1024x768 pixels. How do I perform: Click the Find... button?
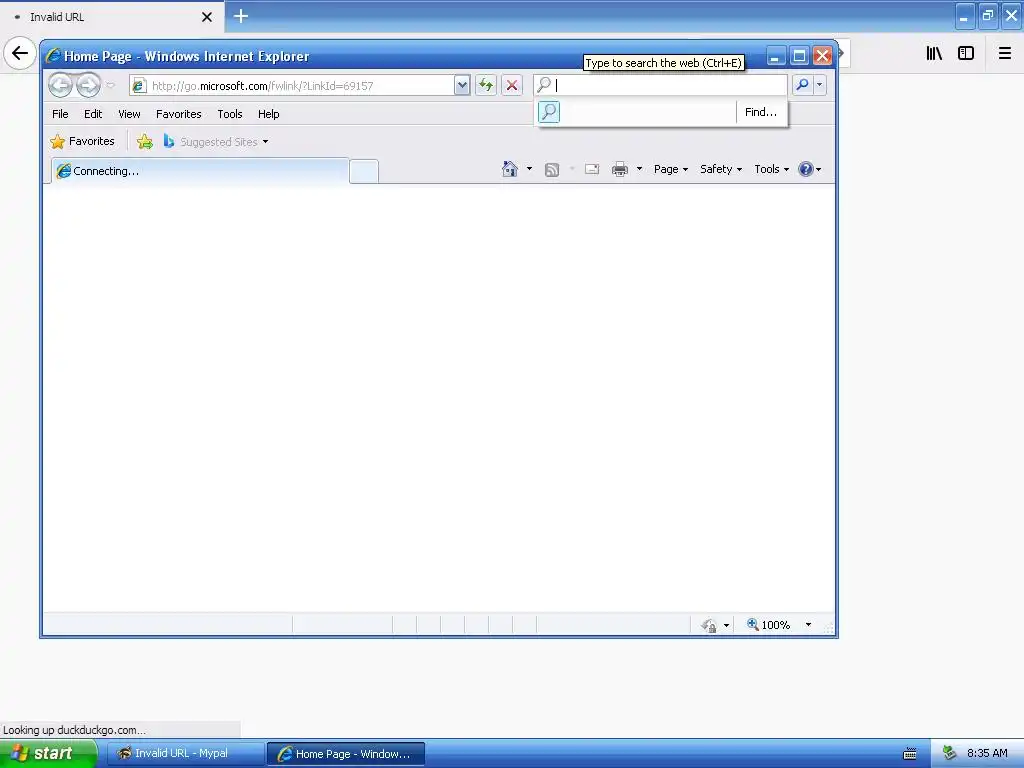point(761,112)
